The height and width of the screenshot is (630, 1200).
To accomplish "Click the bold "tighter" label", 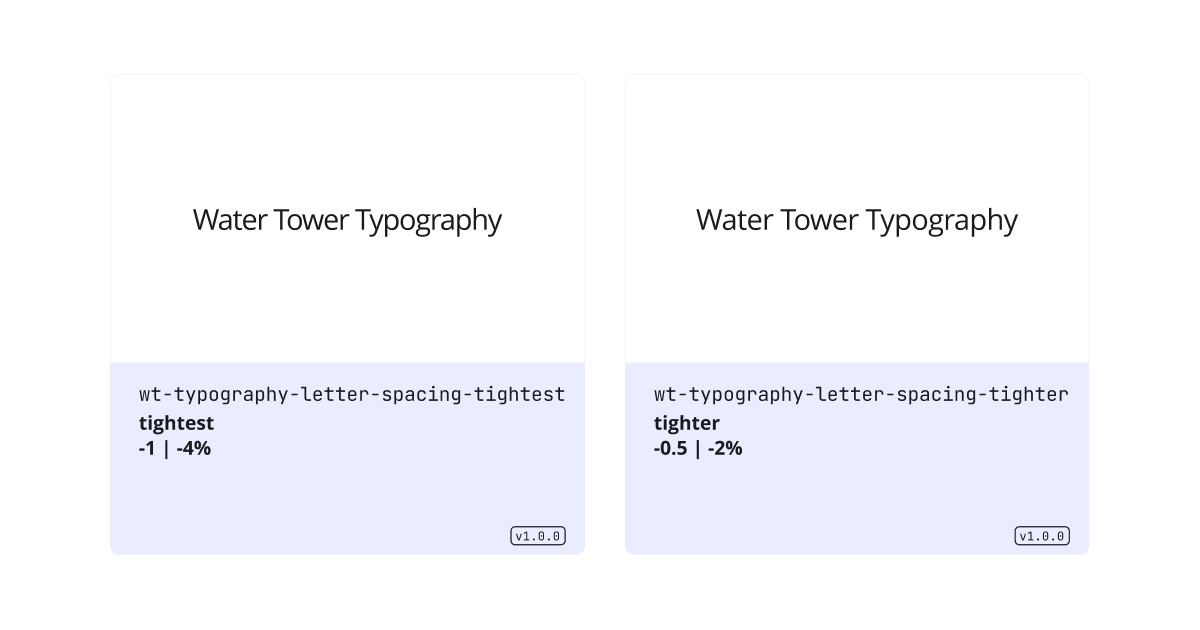I will 687,423.
